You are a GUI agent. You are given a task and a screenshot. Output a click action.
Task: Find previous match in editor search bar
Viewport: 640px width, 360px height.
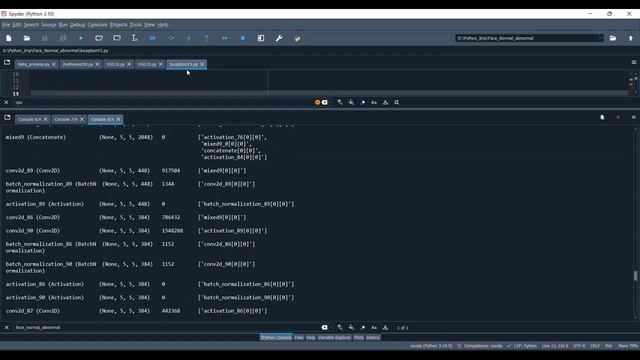coord(340,102)
